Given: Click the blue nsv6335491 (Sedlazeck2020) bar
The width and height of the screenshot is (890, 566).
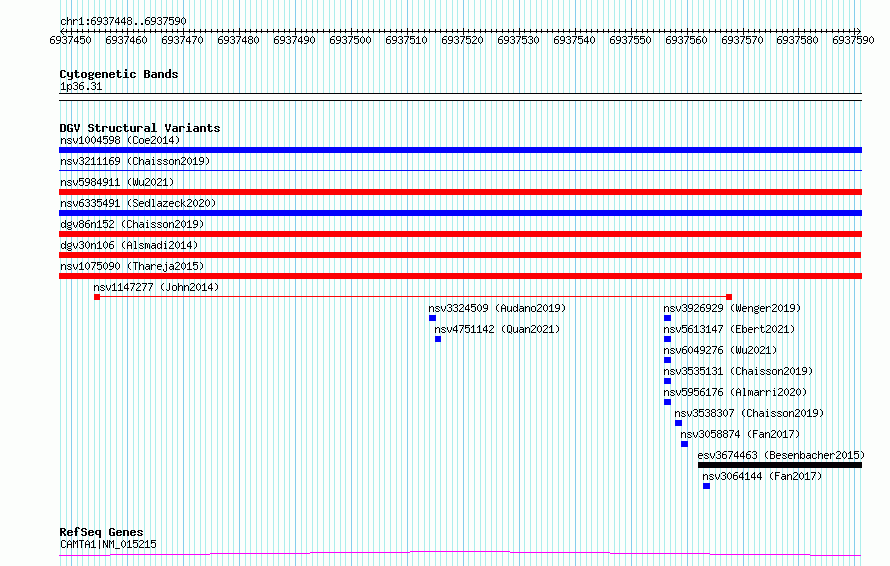Looking at the screenshot, I should pyautogui.click(x=460, y=213).
